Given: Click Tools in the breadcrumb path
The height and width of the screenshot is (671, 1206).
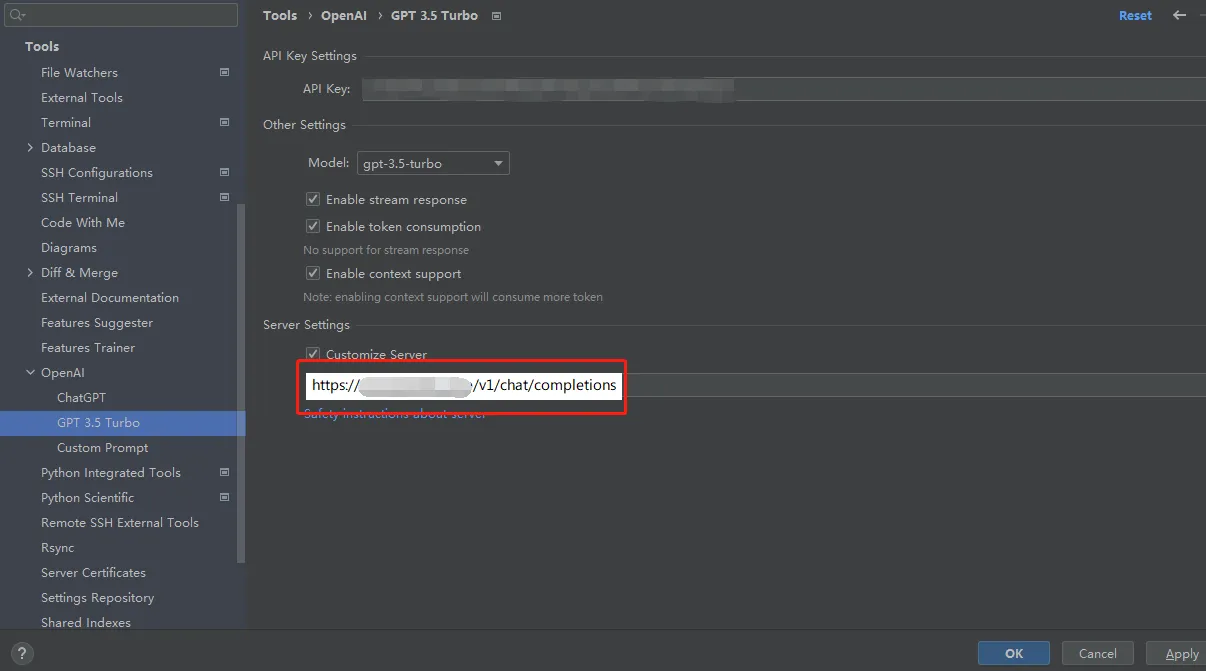Looking at the screenshot, I should [x=280, y=15].
